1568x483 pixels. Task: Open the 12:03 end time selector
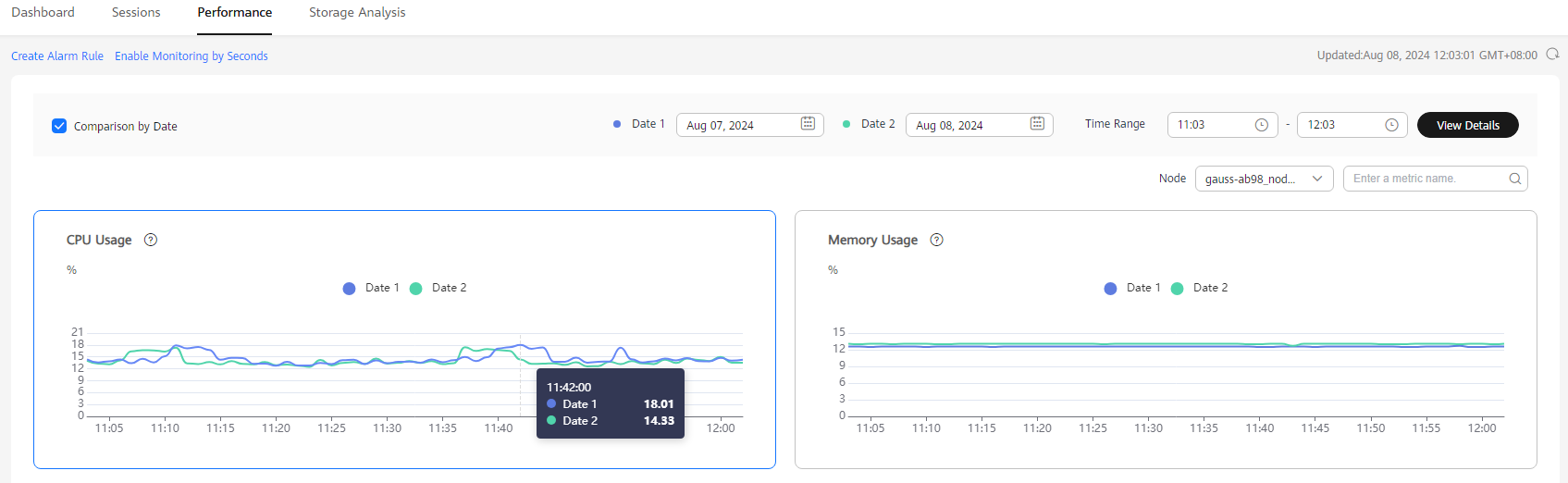click(1352, 125)
